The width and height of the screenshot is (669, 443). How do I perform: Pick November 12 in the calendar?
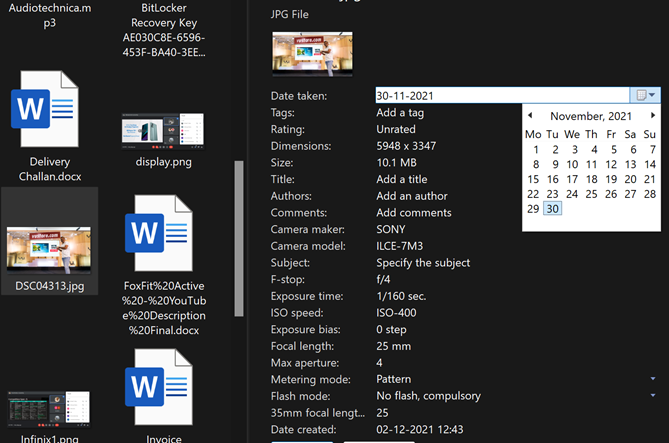[x=611, y=164]
